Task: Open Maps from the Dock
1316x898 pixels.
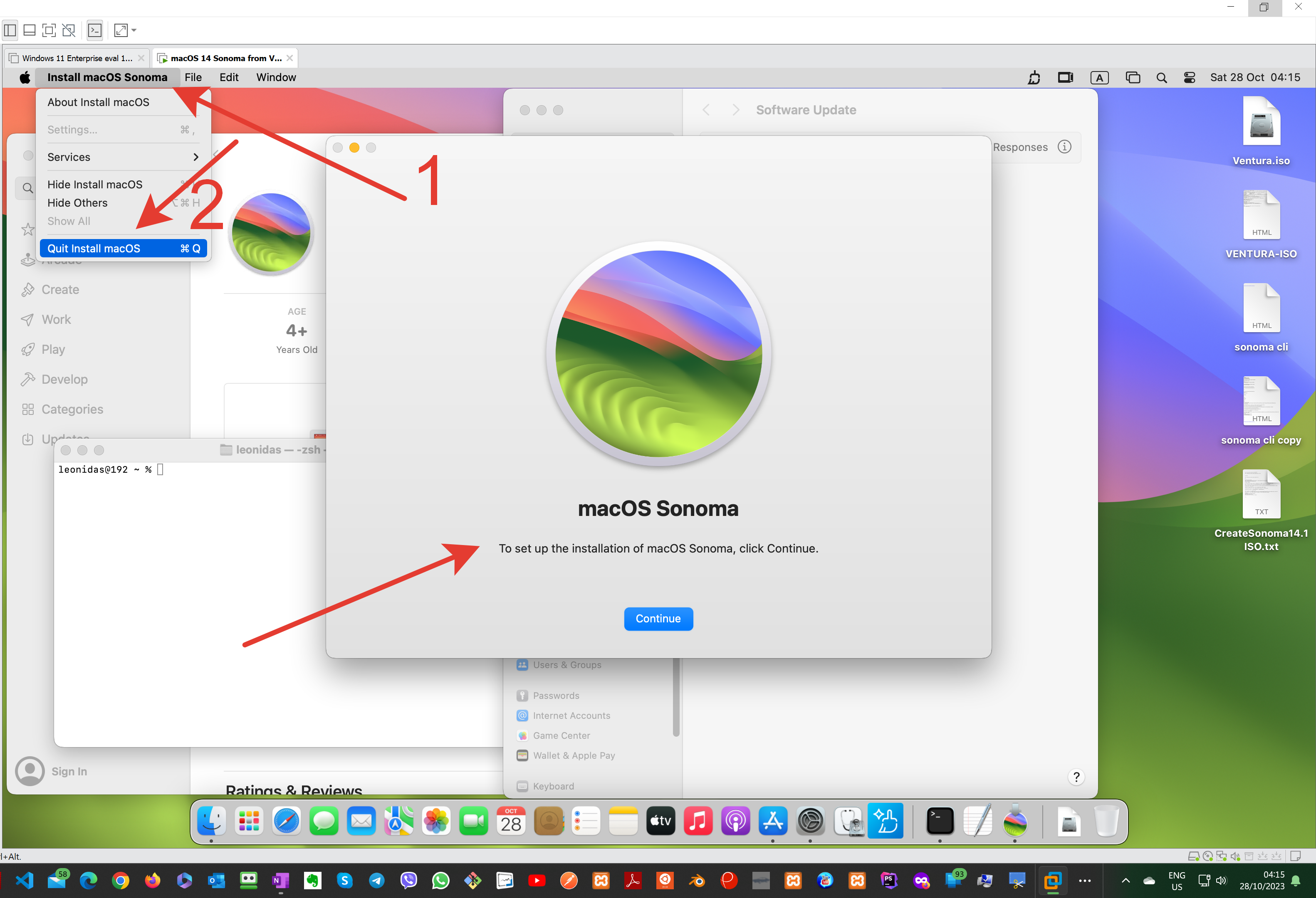Action: (398, 821)
